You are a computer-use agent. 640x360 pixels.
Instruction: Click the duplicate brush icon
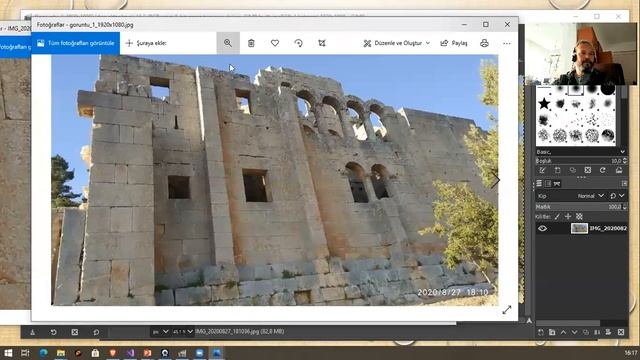pos(573,170)
